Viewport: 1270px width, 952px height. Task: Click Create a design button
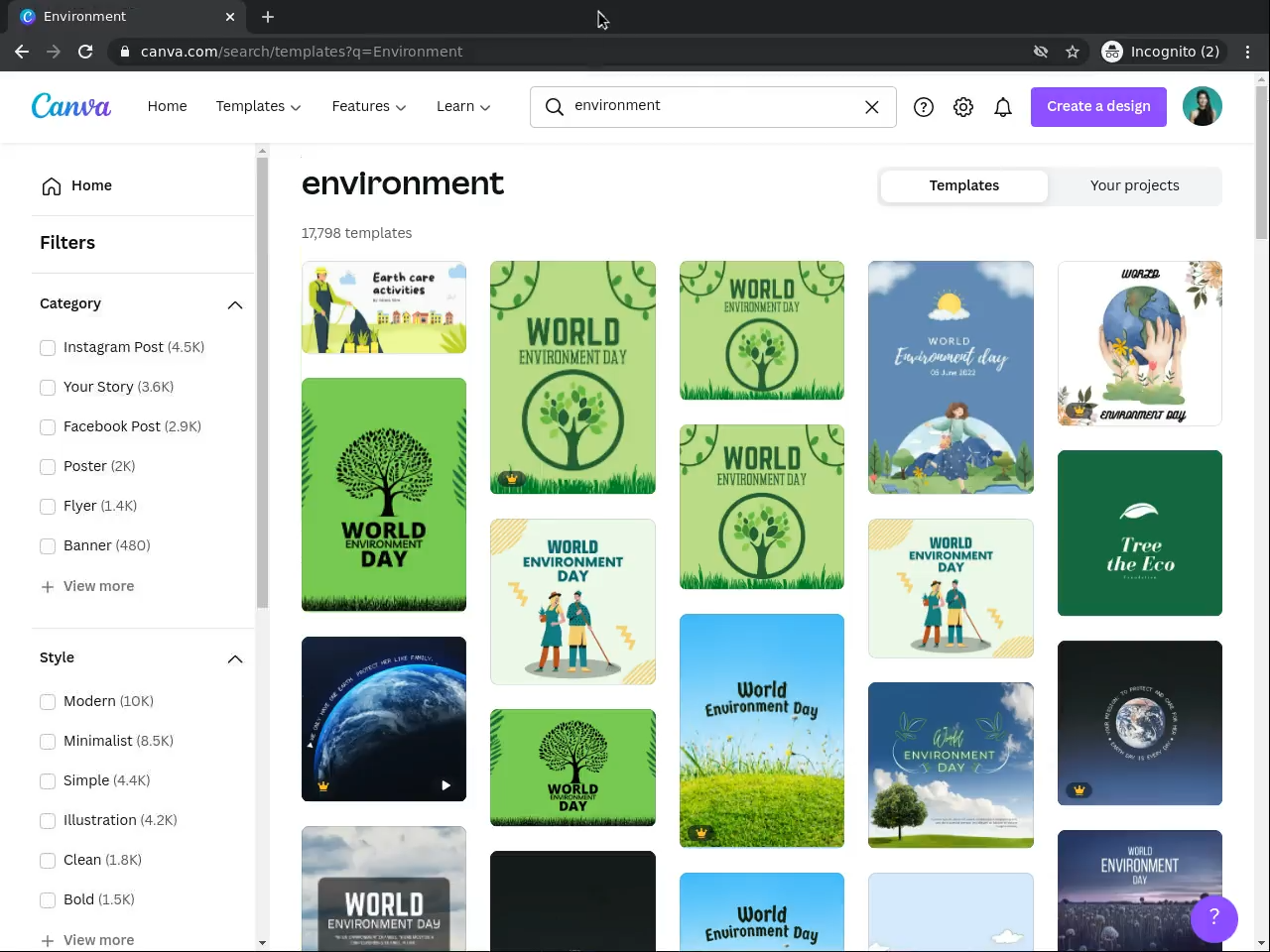(1098, 106)
